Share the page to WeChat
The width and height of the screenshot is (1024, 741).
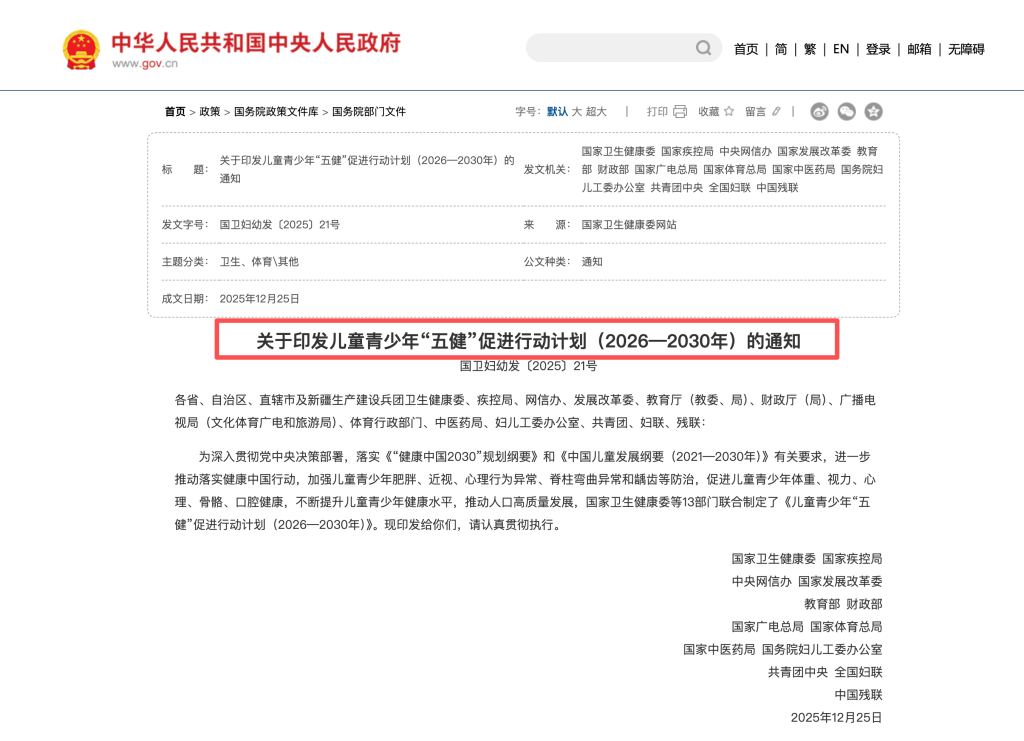coord(847,112)
